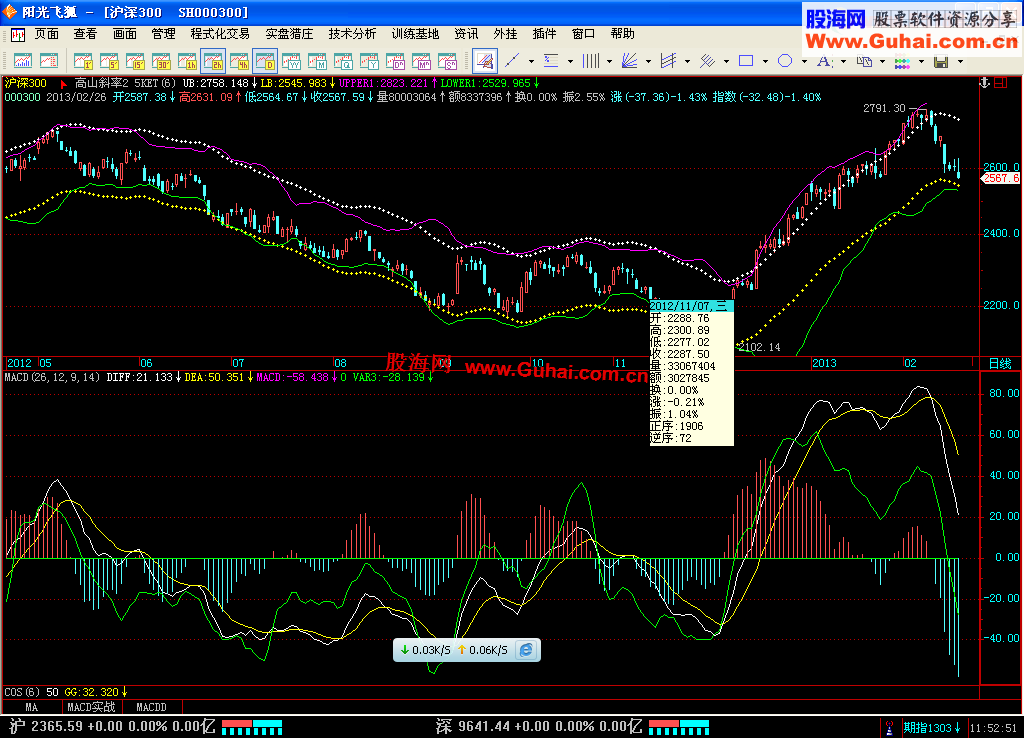Toggle the daily (D) period button
The width and height of the screenshot is (1024, 738).
pyautogui.click(x=265, y=61)
